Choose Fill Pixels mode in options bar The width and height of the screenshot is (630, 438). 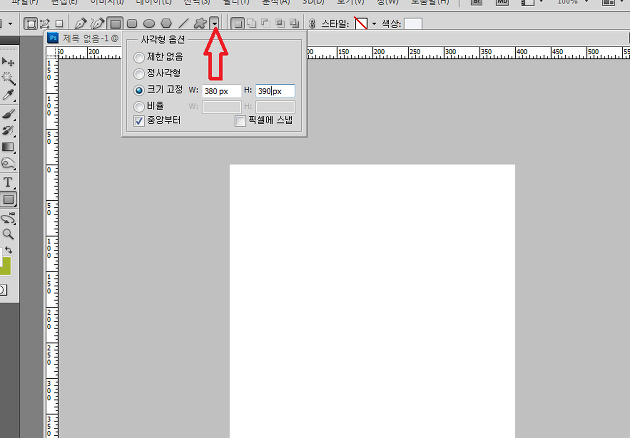pos(59,24)
